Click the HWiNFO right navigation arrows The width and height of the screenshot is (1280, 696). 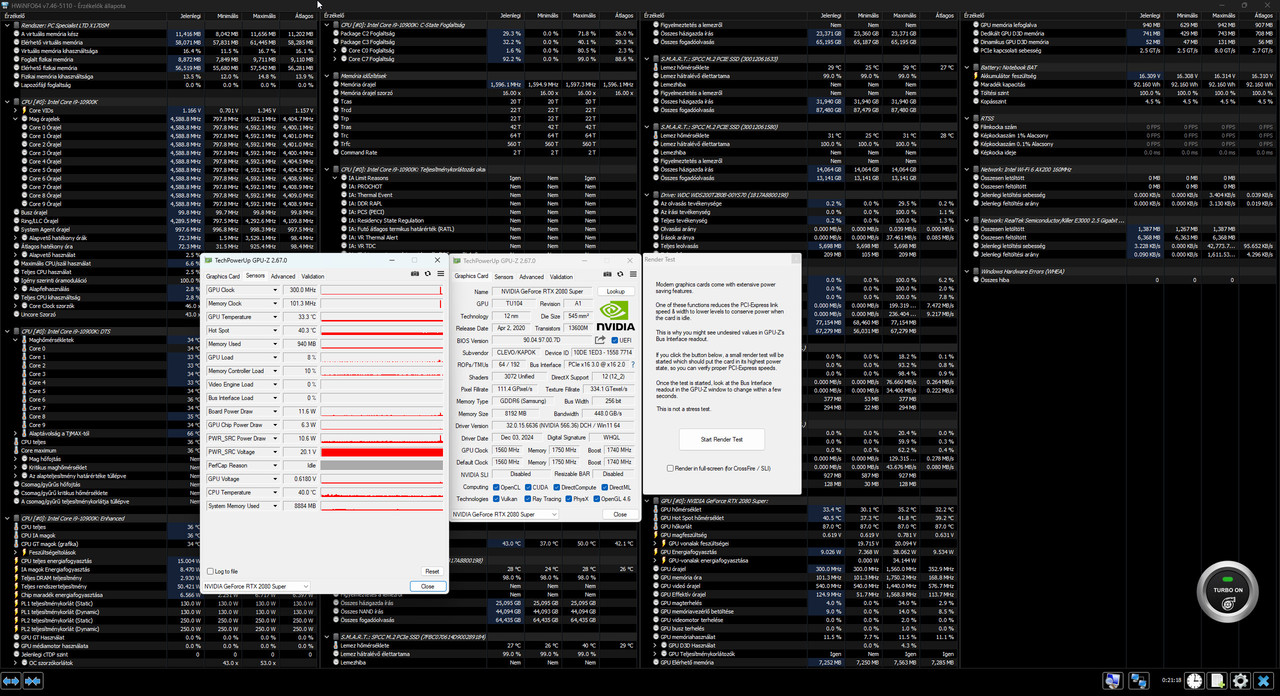coord(33,682)
